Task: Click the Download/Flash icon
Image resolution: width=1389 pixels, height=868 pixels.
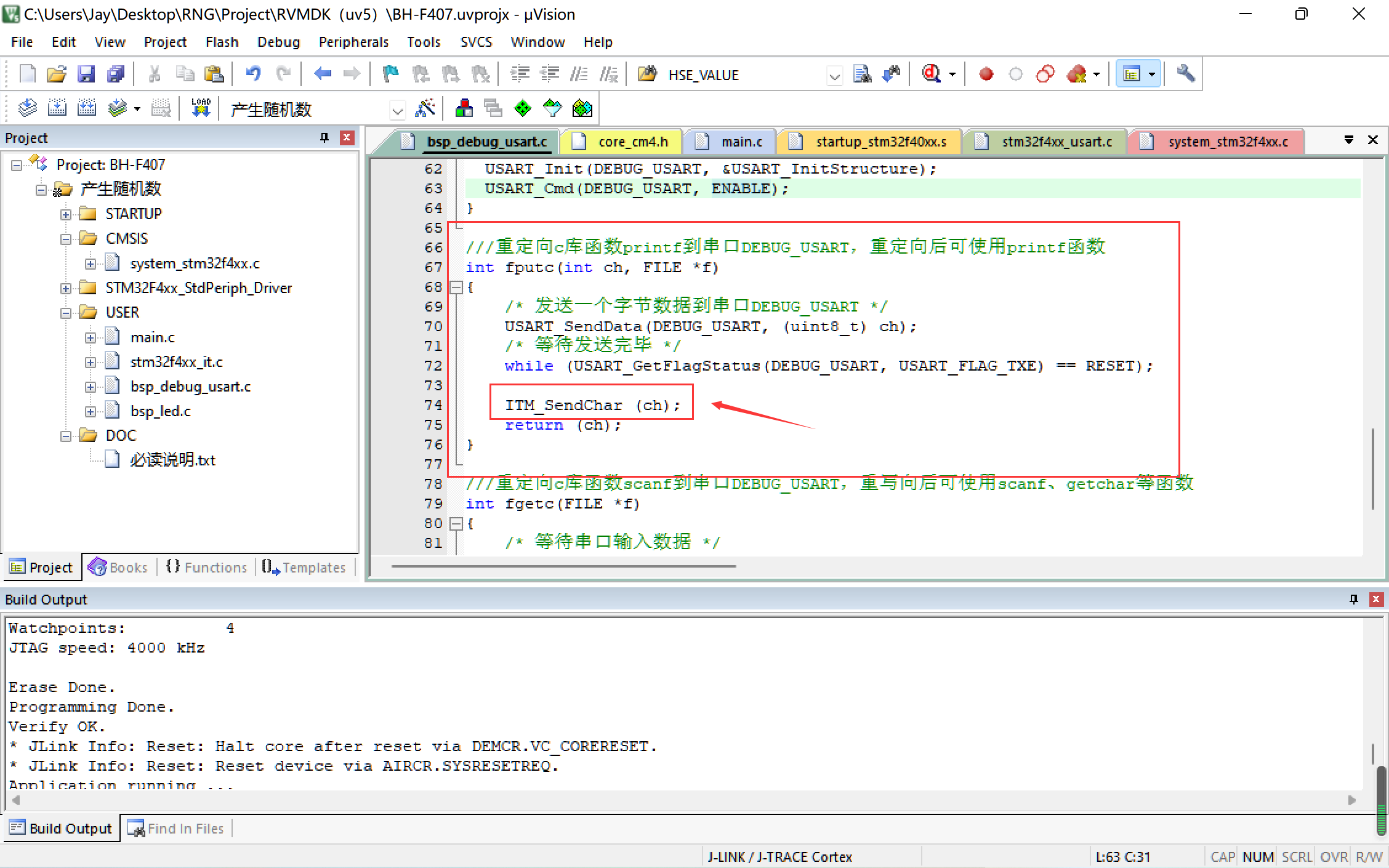Action: pos(199,109)
